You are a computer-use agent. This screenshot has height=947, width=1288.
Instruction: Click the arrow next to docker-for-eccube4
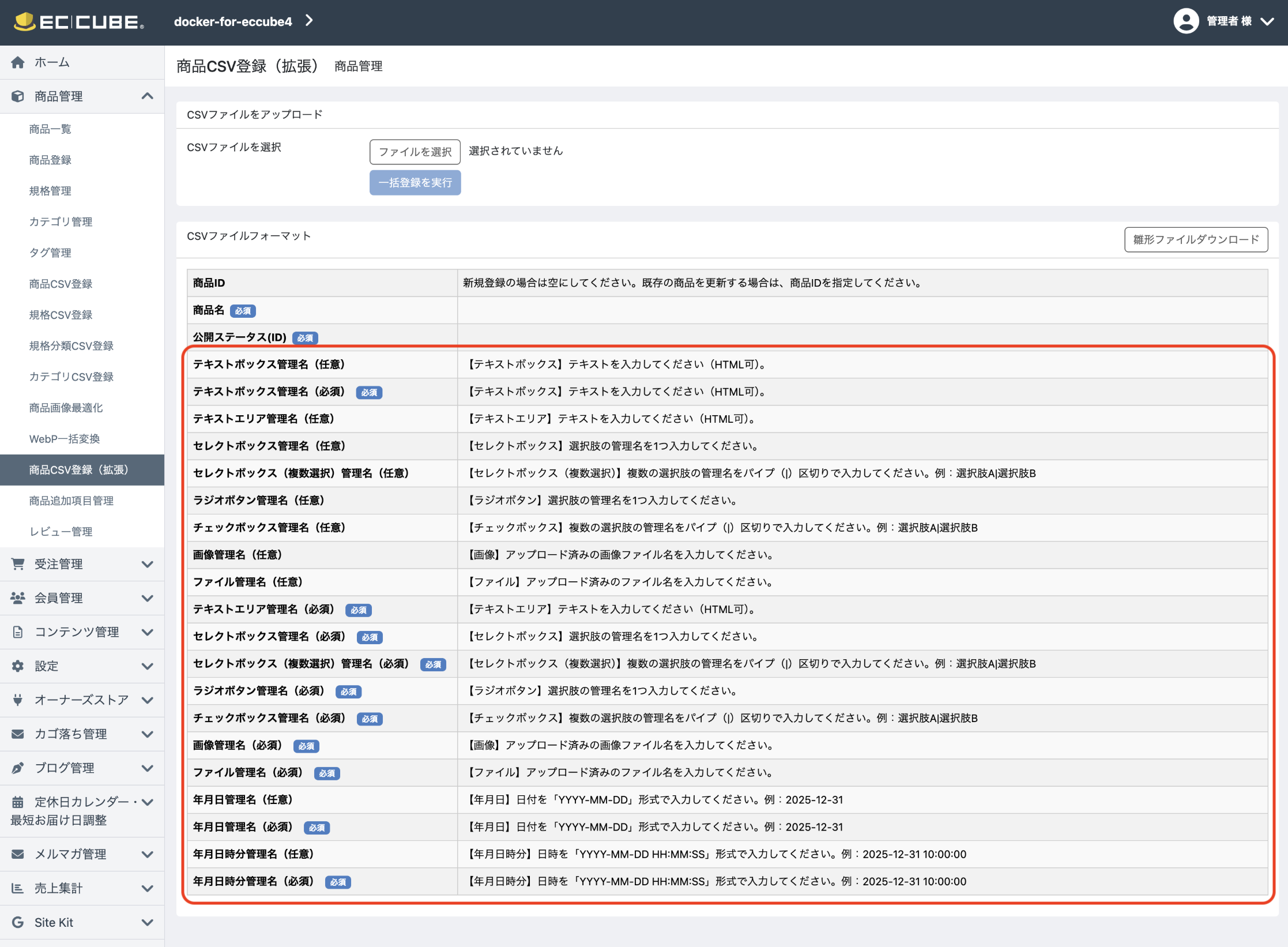coord(310,21)
